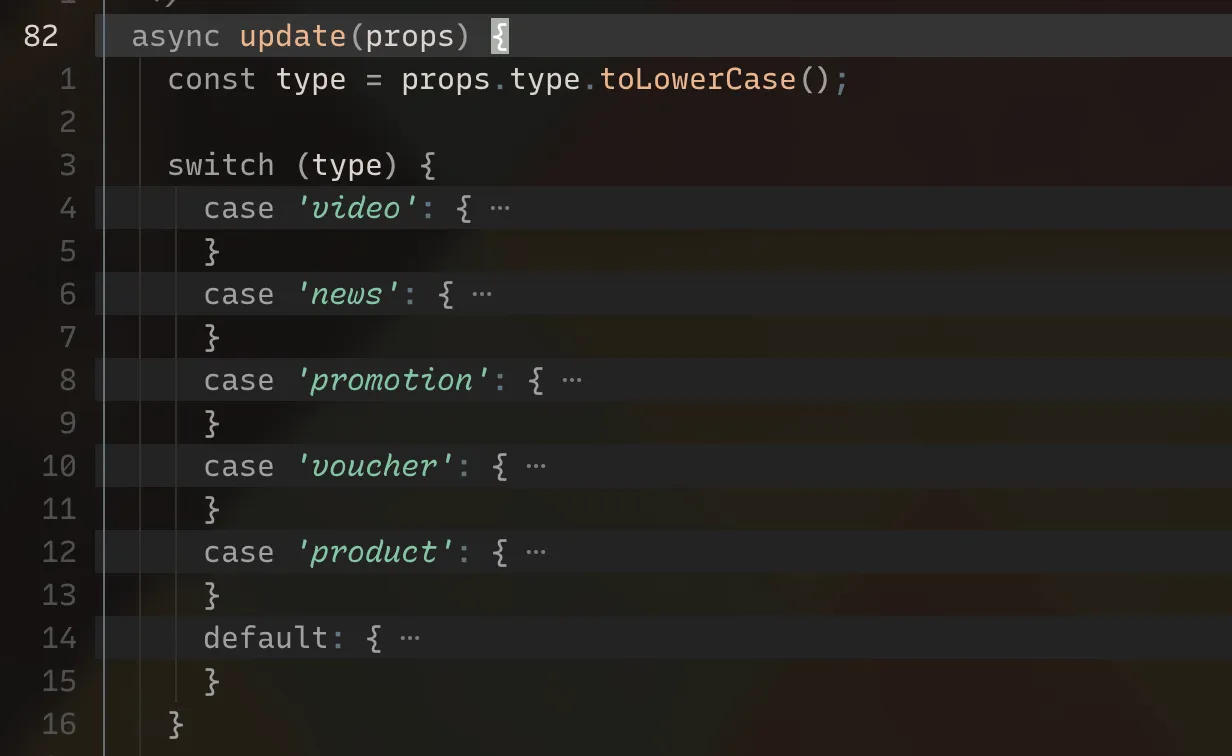Click the 'const' keyword

(212, 80)
